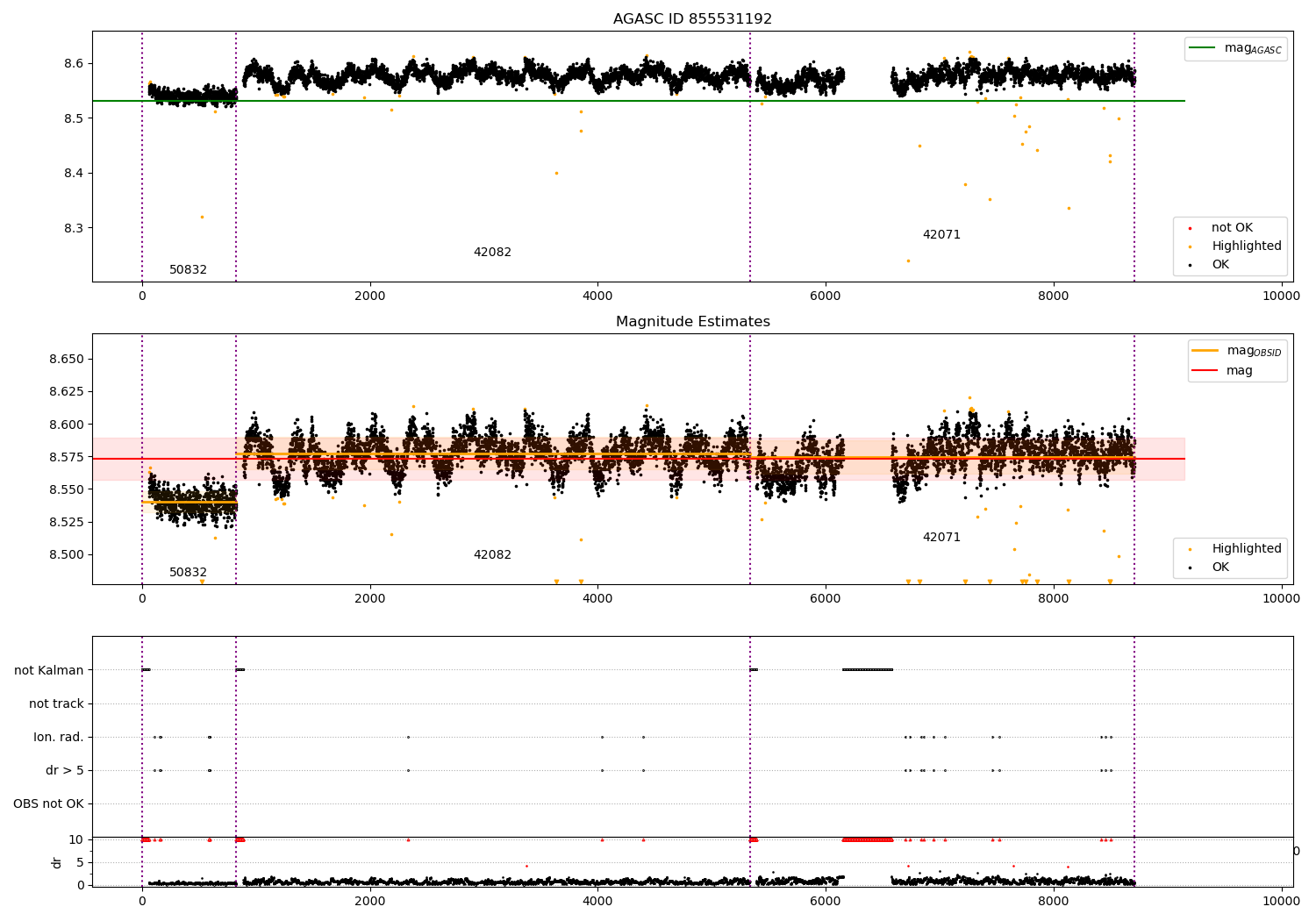The height and width of the screenshot is (921, 1316).
Task: Click the "8.575" y-axis tick label
Action: click(x=67, y=457)
